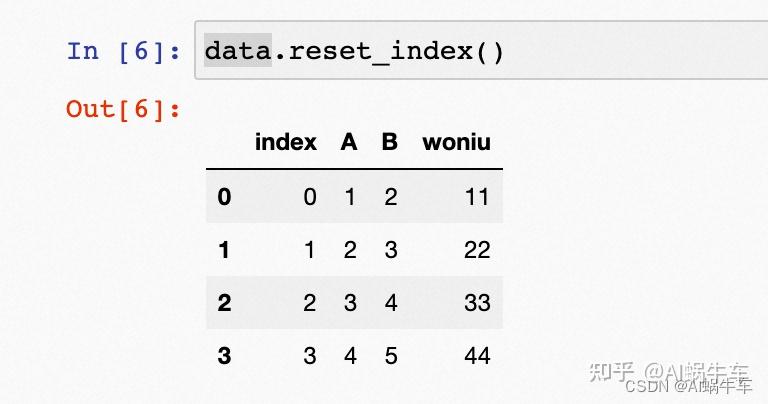Select the highlighted word data in cell
This screenshot has height=404, width=768.
click(238, 50)
